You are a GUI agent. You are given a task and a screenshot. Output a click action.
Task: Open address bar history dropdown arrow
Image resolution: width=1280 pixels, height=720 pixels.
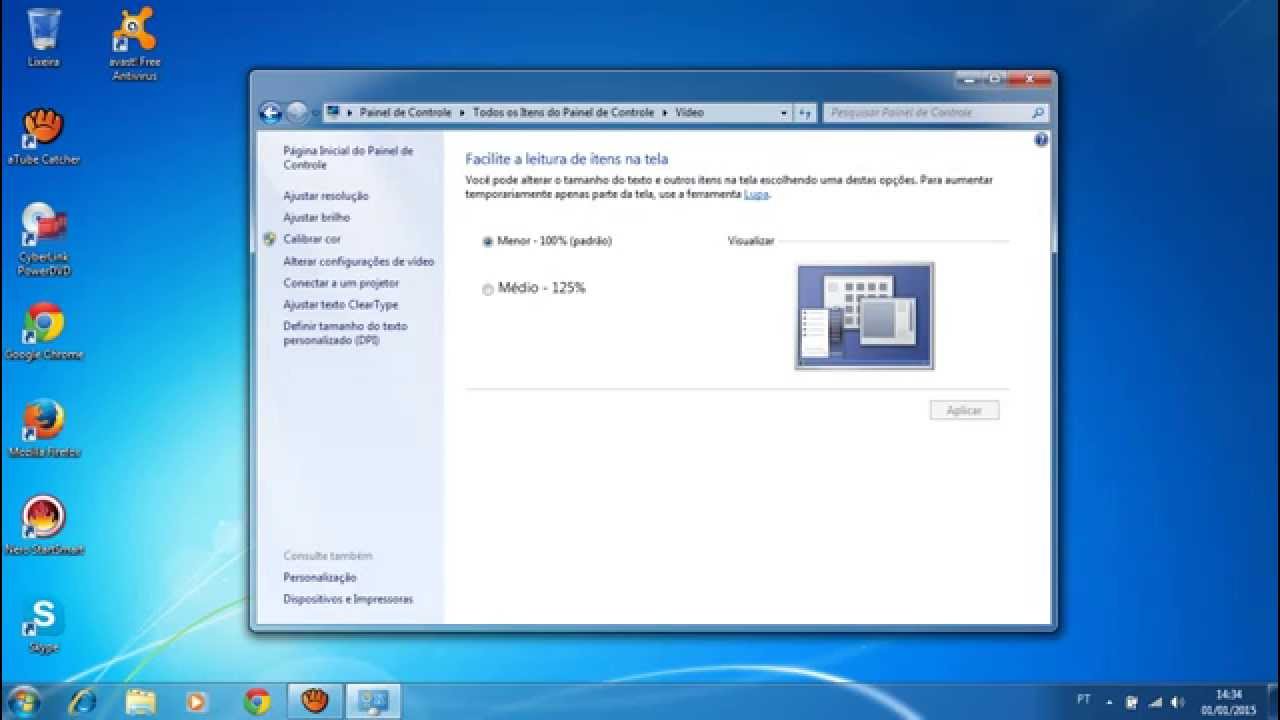click(784, 113)
